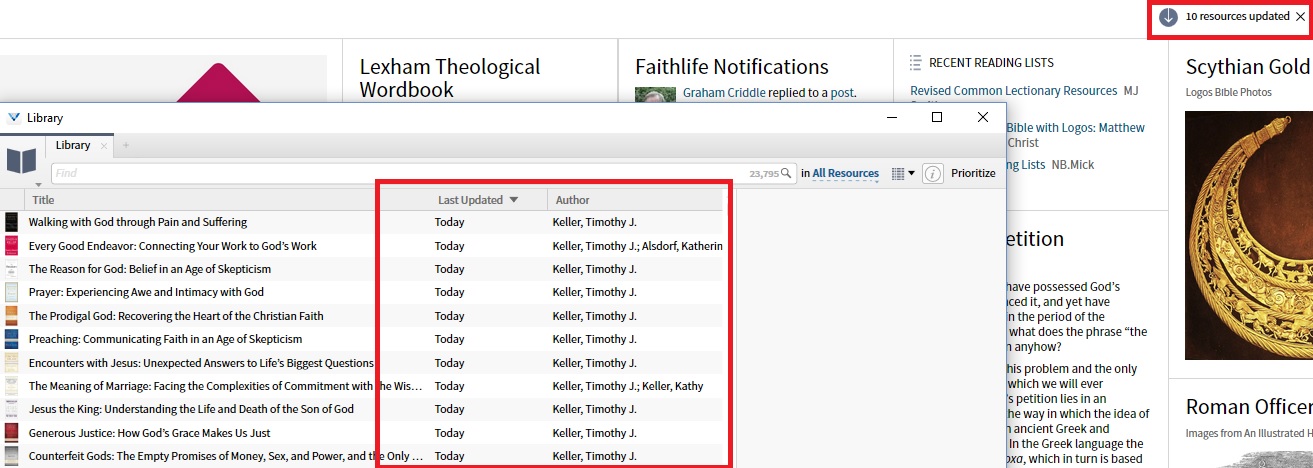Click the Scythian Gold artifact image
1313x468 pixels.
[x=1249, y=235]
